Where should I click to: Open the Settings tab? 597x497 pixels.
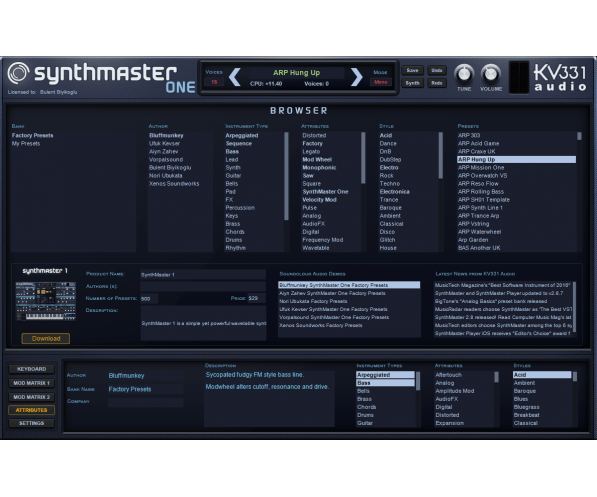click(x=32, y=423)
